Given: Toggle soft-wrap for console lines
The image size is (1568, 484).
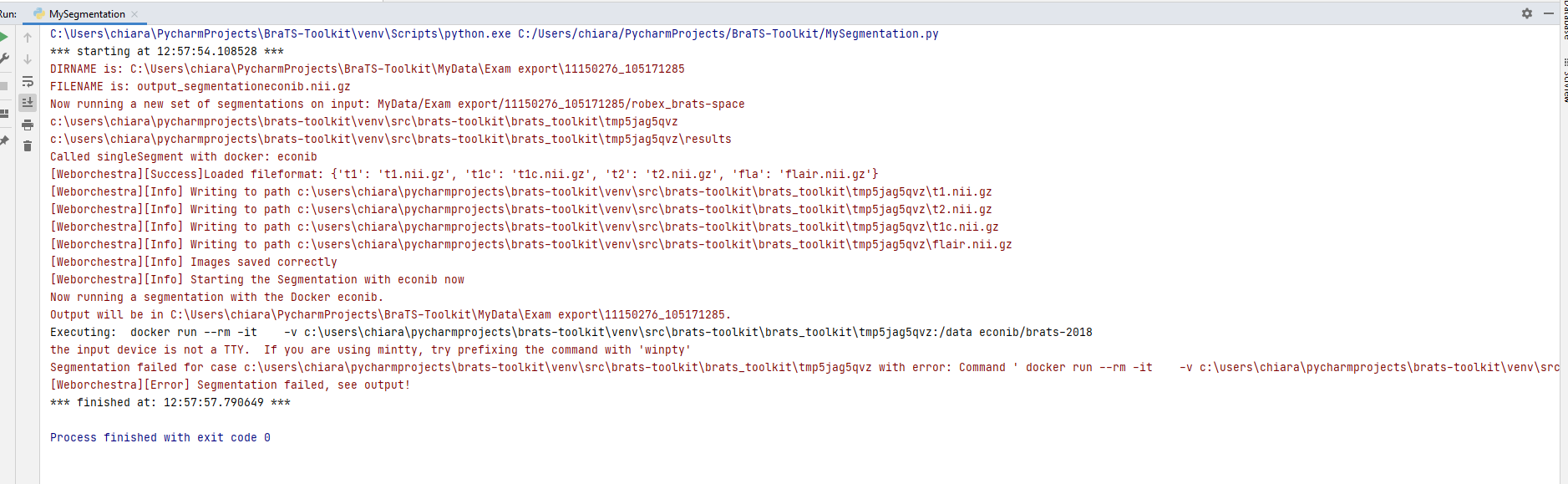Looking at the screenshot, I should click(x=28, y=82).
